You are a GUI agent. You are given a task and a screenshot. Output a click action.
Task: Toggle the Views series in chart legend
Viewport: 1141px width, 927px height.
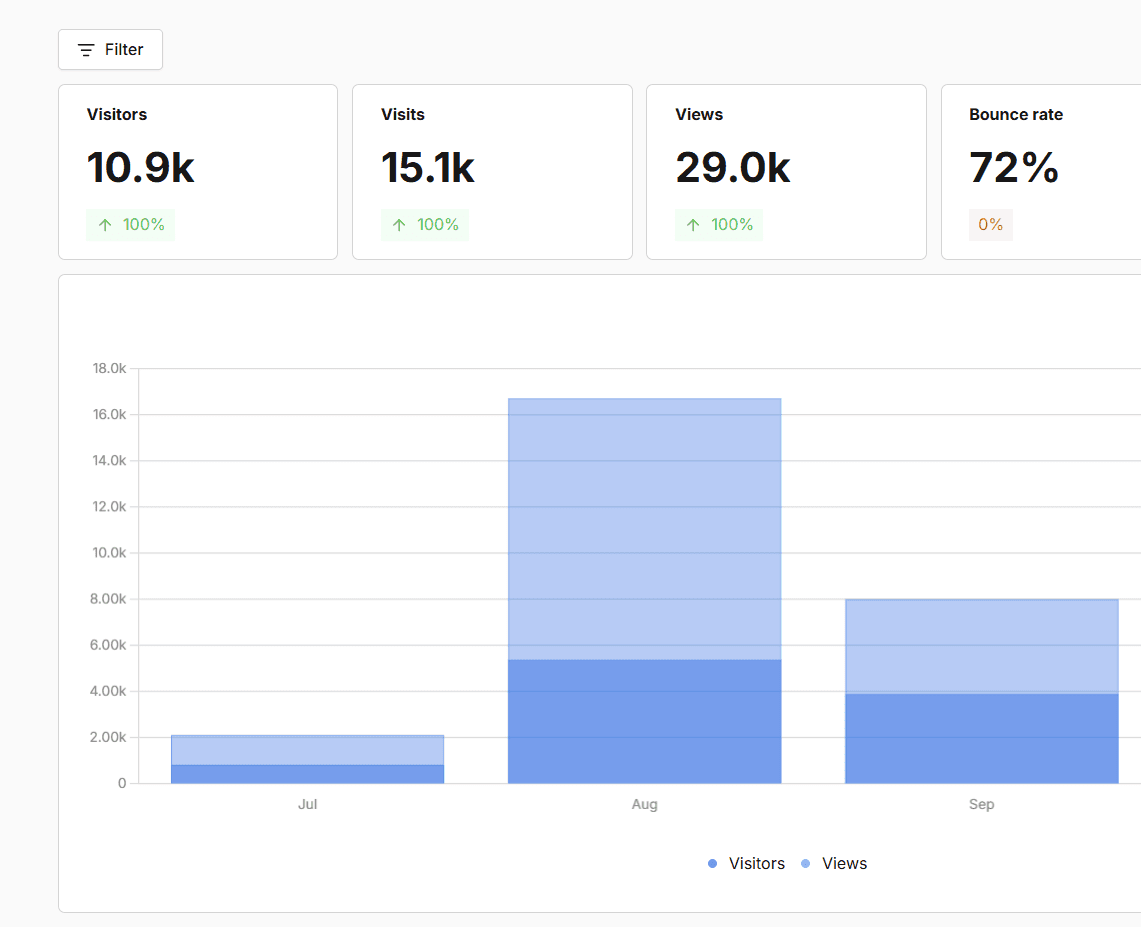pyautogui.click(x=834, y=864)
